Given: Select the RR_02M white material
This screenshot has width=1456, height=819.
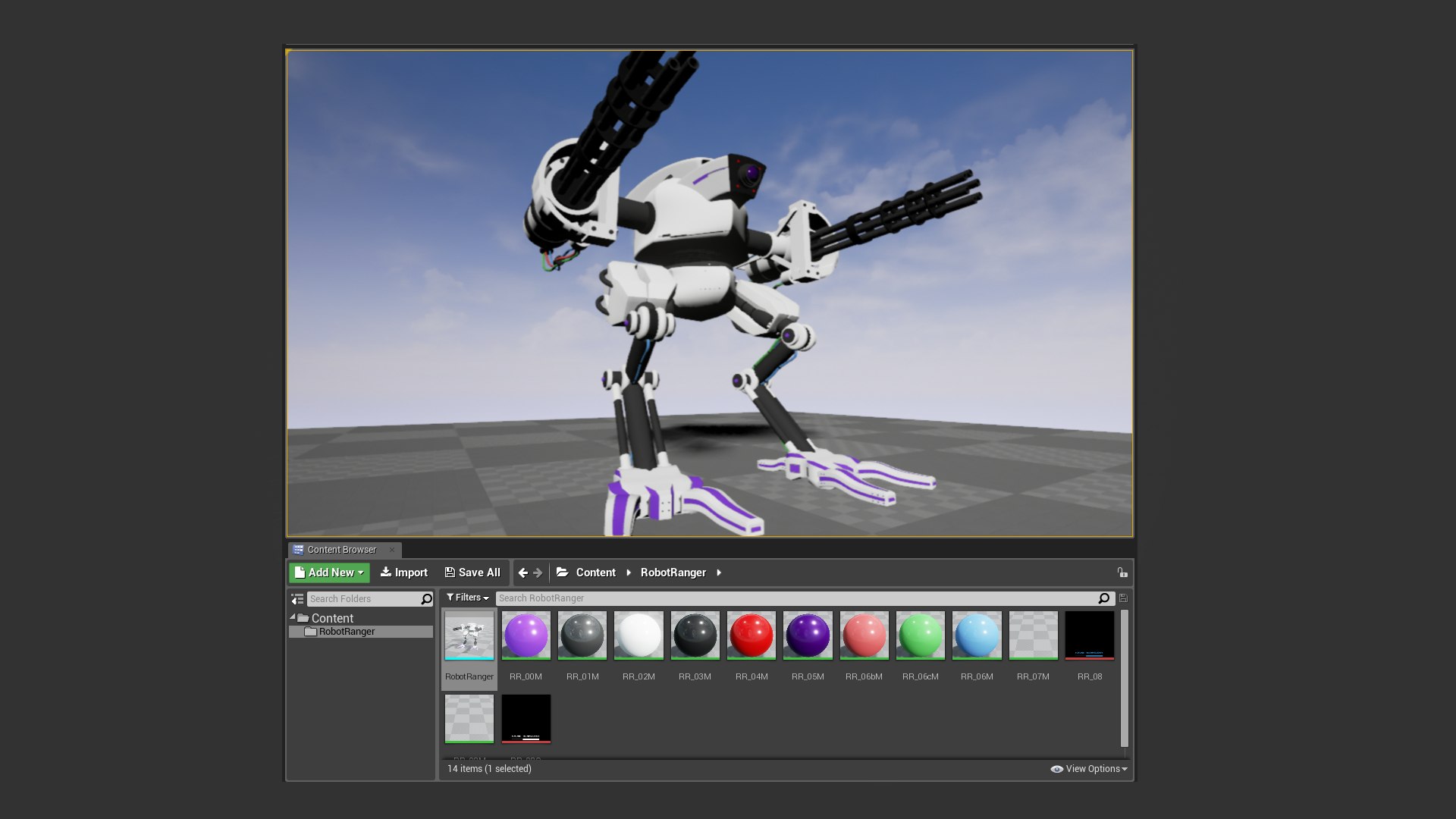Looking at the screenshot, I should tap(639, 635).
